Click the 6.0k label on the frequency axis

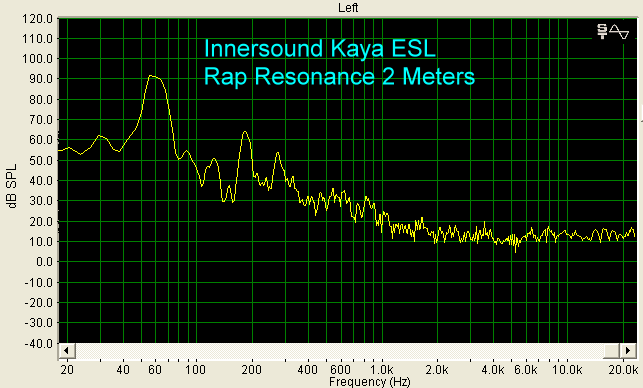(526, 370)
